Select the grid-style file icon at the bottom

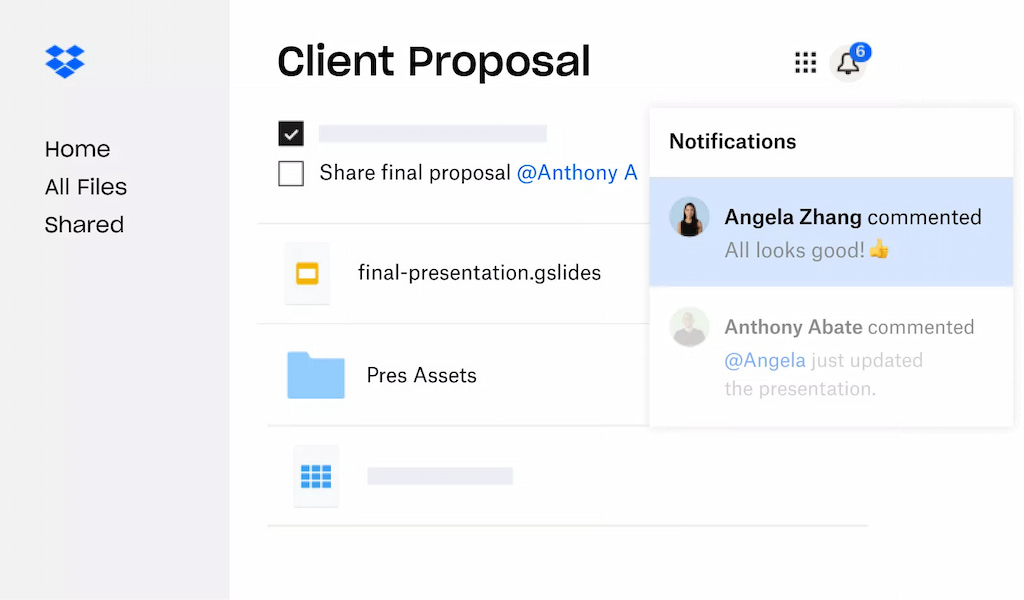point(315,477)
